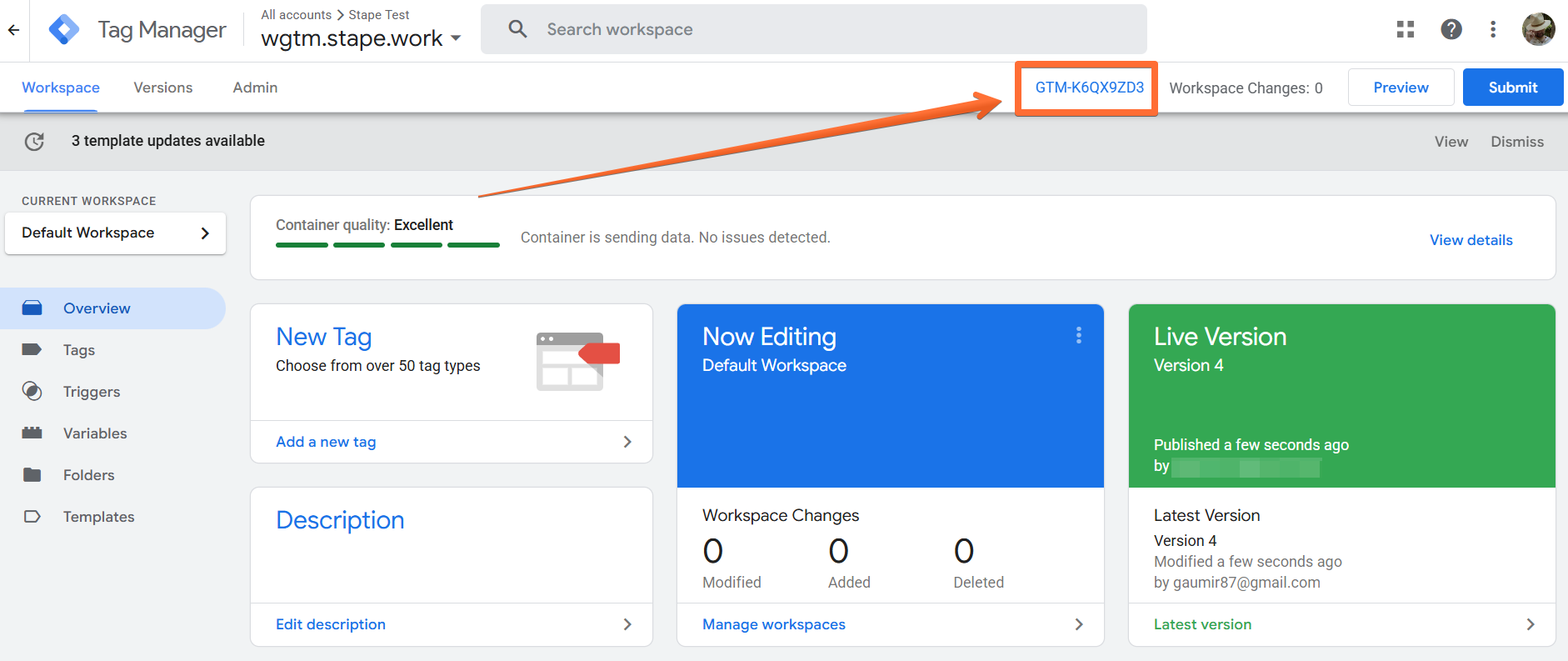Click the template updates refresh icon
Screen dimensions: 1568x661
34,142
